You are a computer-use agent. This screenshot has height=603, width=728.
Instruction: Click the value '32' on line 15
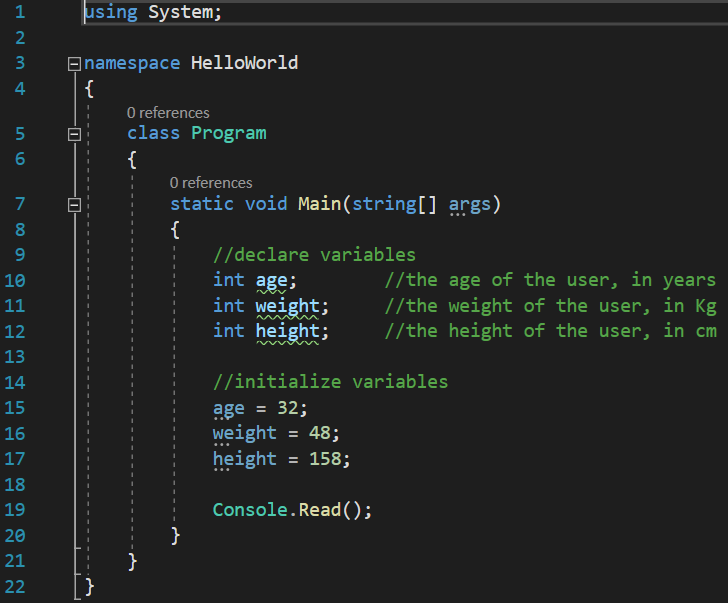point(288,408)
